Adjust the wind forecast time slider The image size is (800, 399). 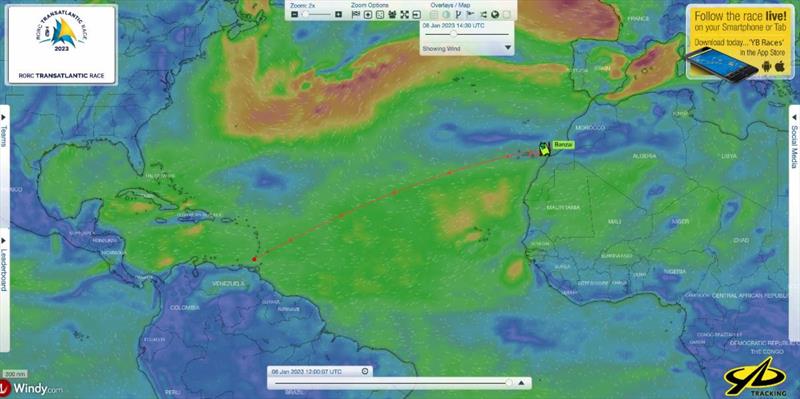[467, 34]
